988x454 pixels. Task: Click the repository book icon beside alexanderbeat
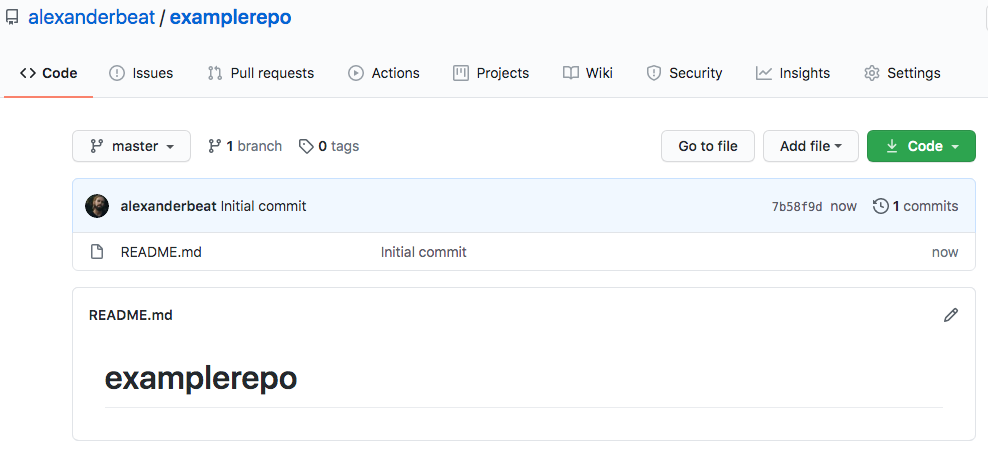click(11, 18)
